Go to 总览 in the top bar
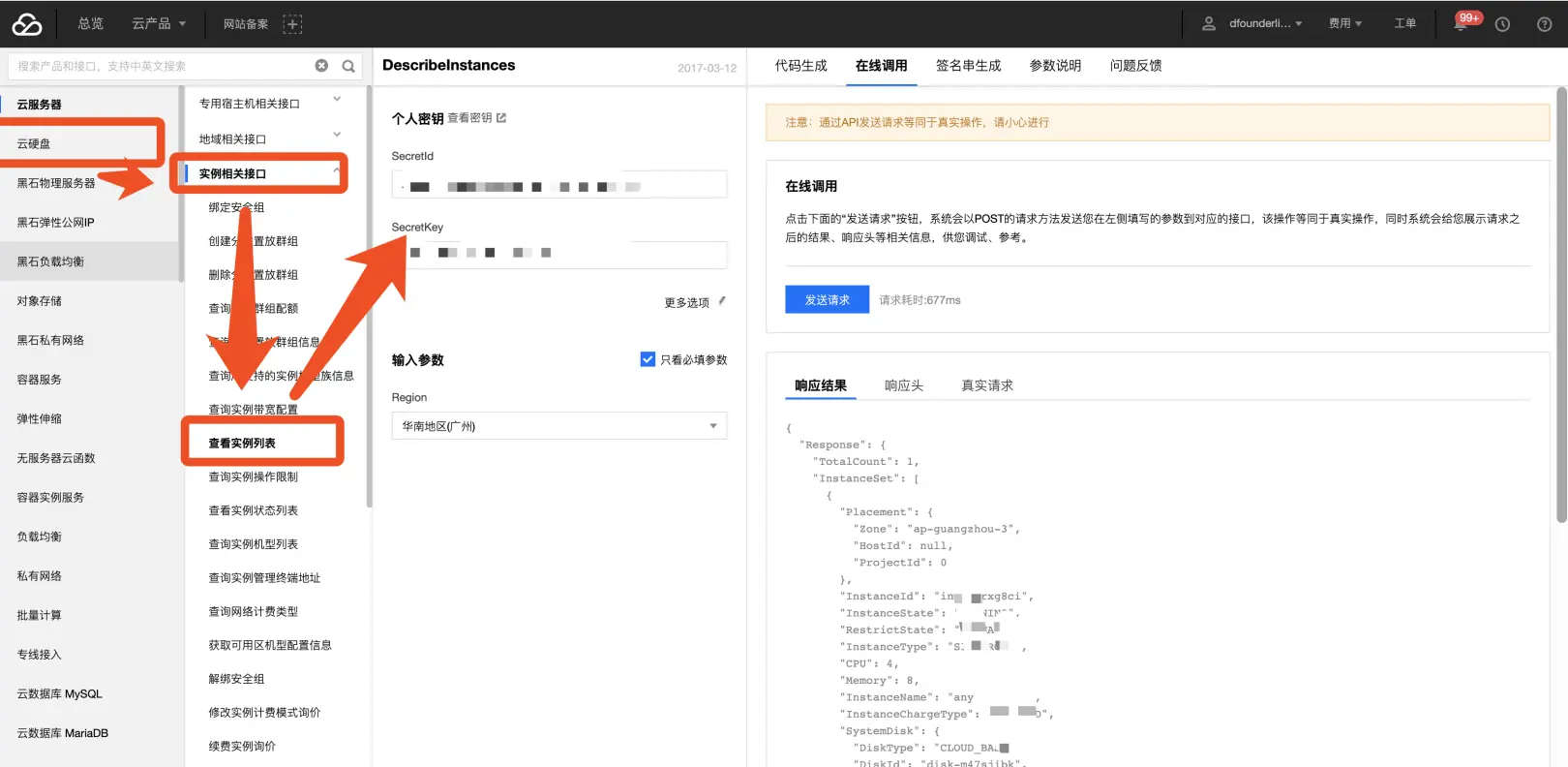Screen dimensions: 1568x767 pos(91,24)
